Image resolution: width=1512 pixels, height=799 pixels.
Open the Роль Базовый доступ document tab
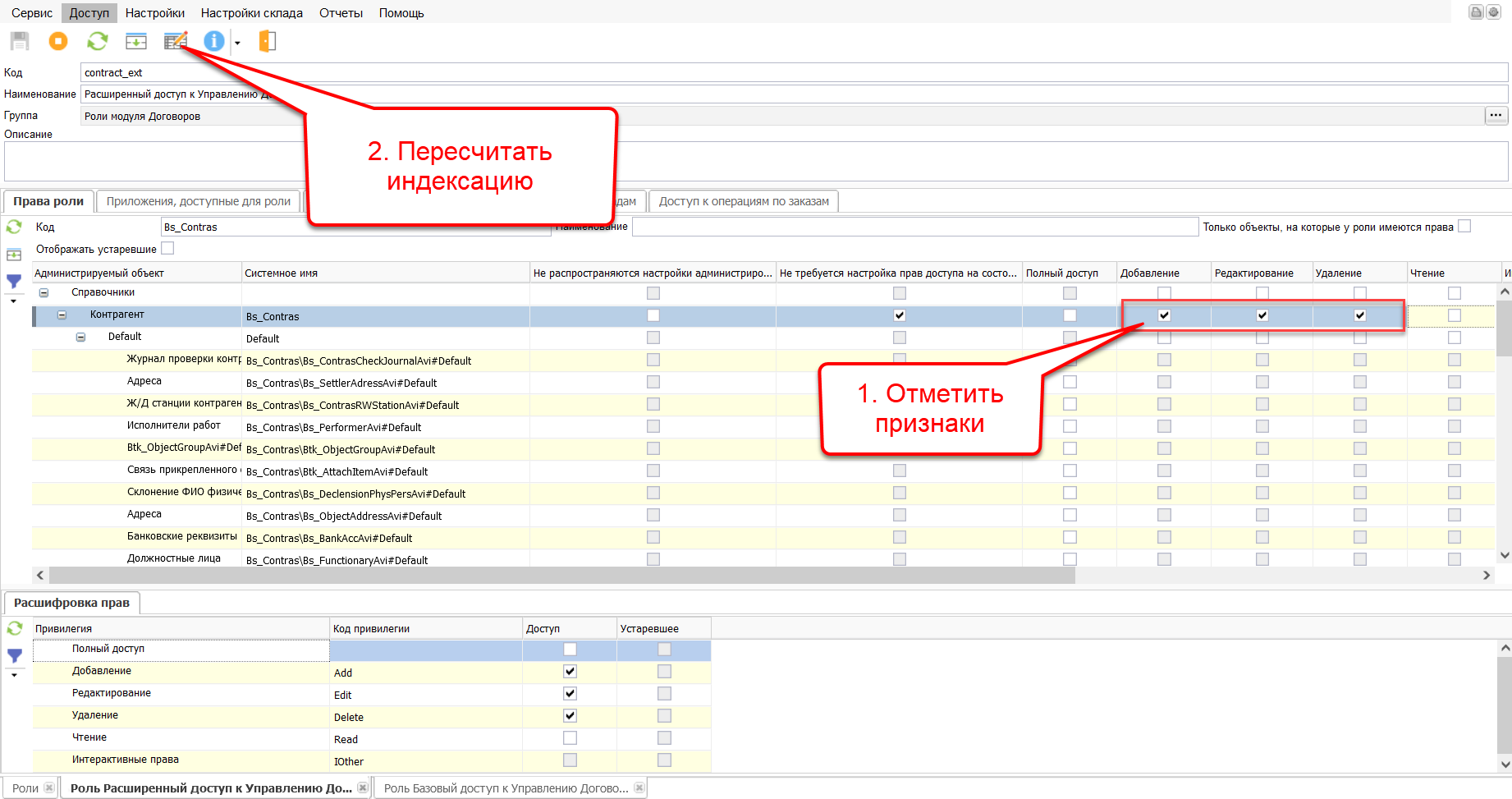coord(506,788)
